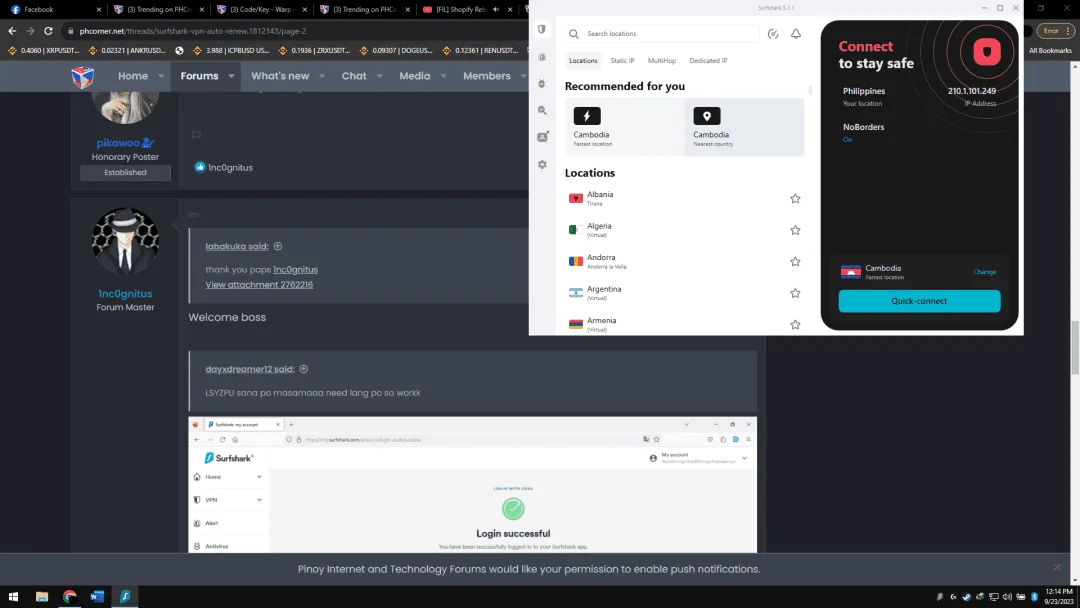Favorite Argentina with its star
This screenshot has width=1080, height=608.
[795, 293]
